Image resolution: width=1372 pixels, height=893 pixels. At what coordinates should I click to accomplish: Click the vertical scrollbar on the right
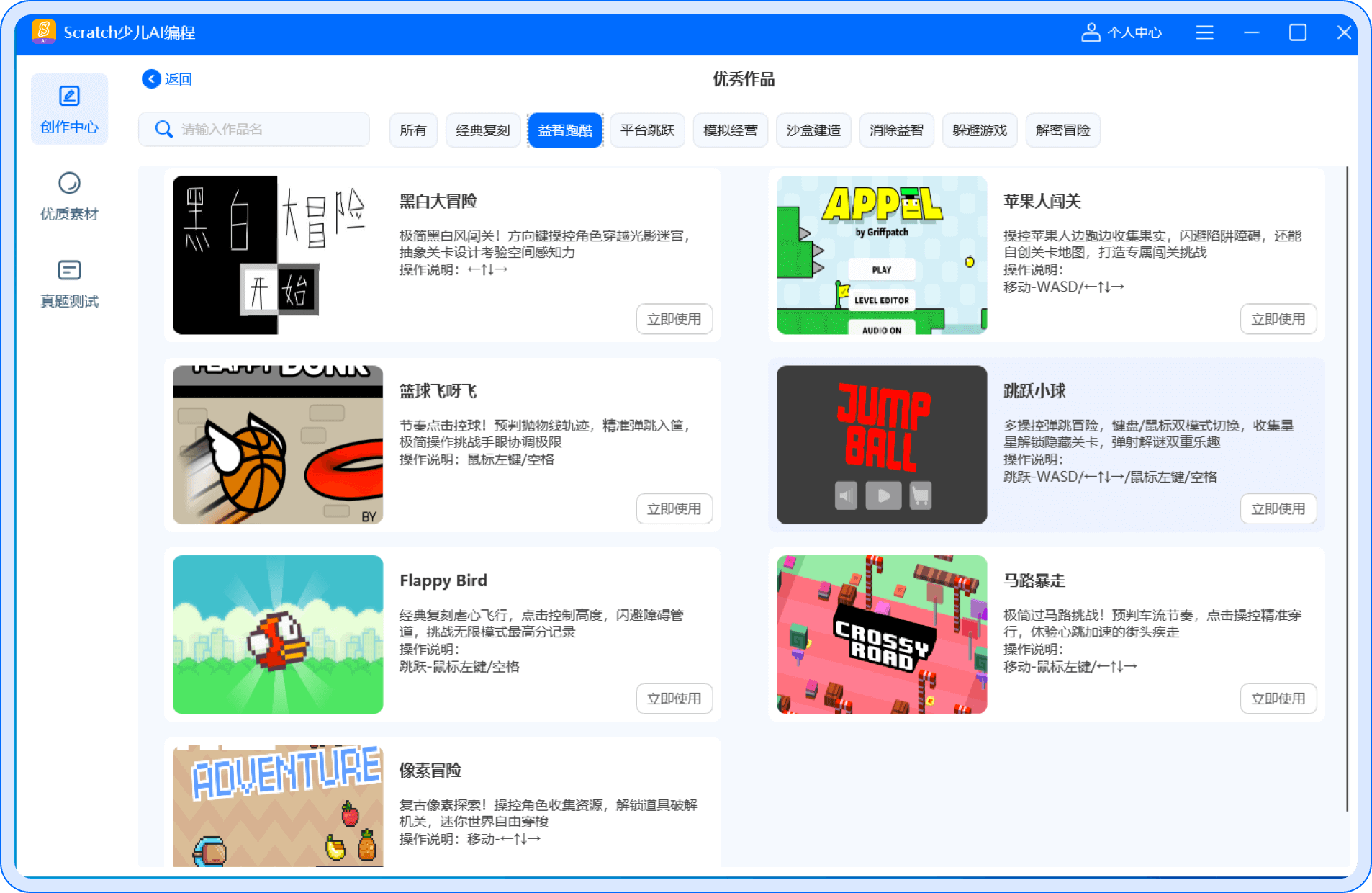pyautogui.click(x=1347, y=488)
